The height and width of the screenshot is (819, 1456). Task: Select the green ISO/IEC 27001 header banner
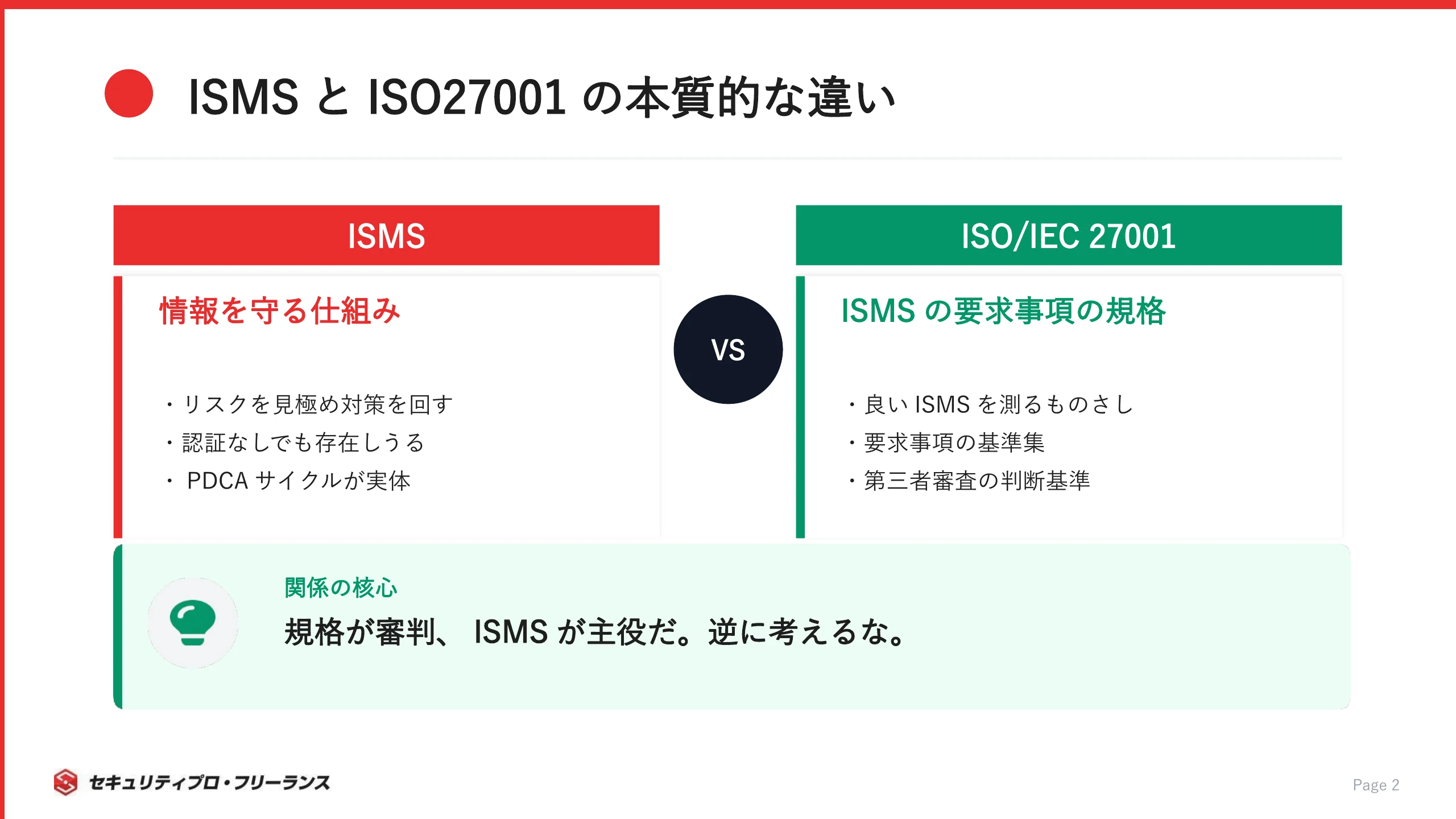click(1069, 235)
